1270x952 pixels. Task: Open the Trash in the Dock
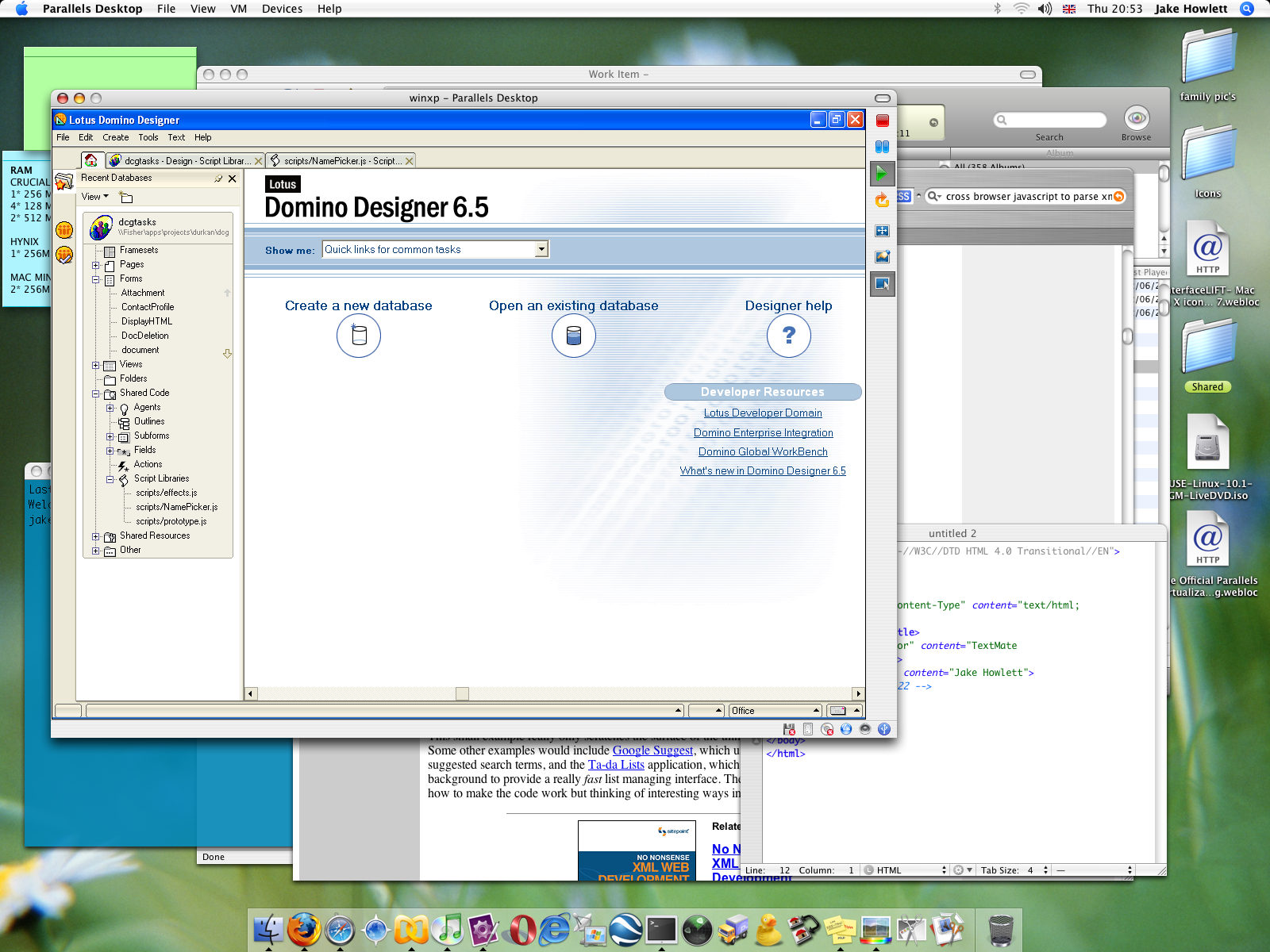pos(1001,930)
